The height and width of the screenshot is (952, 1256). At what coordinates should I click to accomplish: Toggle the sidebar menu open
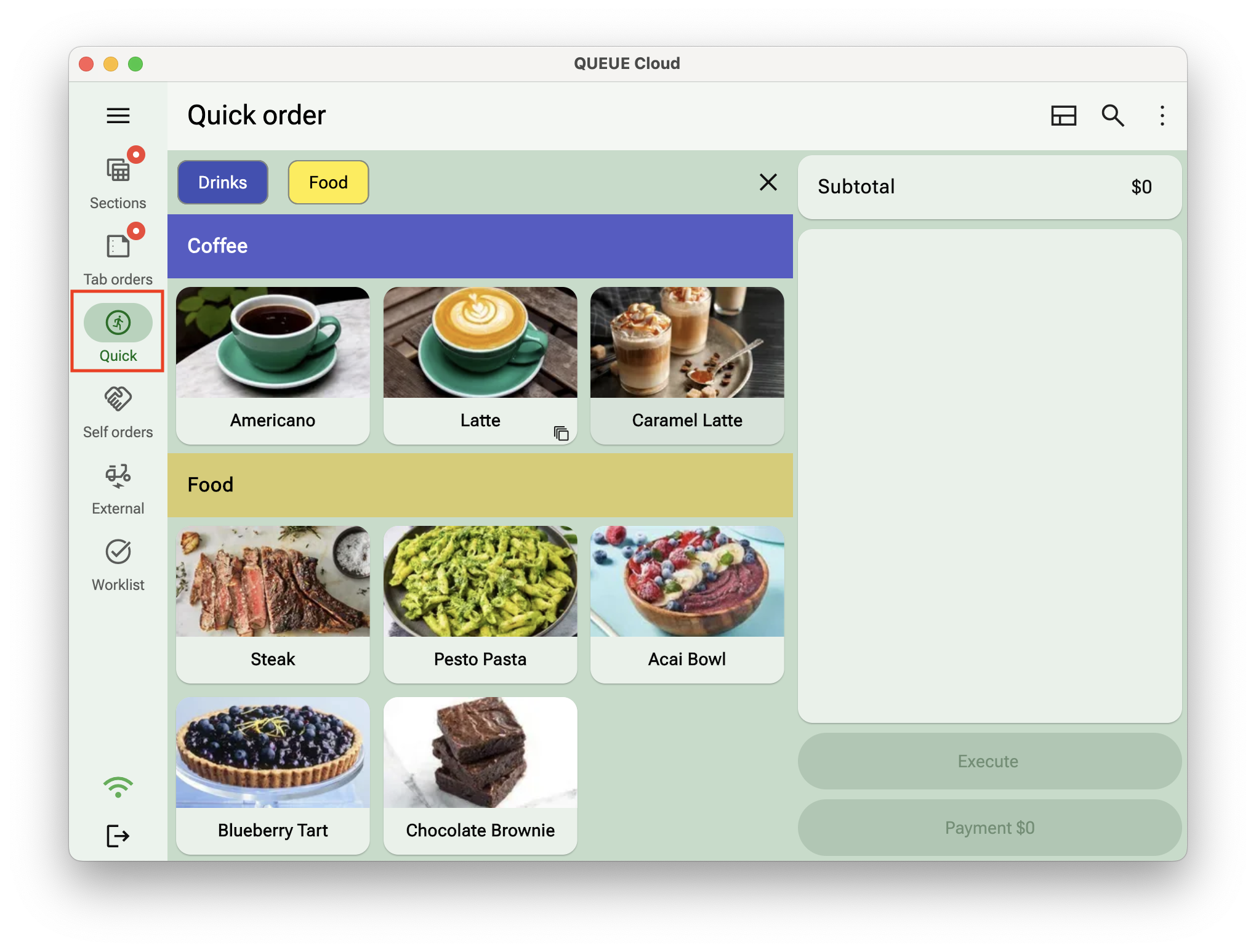(118, 113)
